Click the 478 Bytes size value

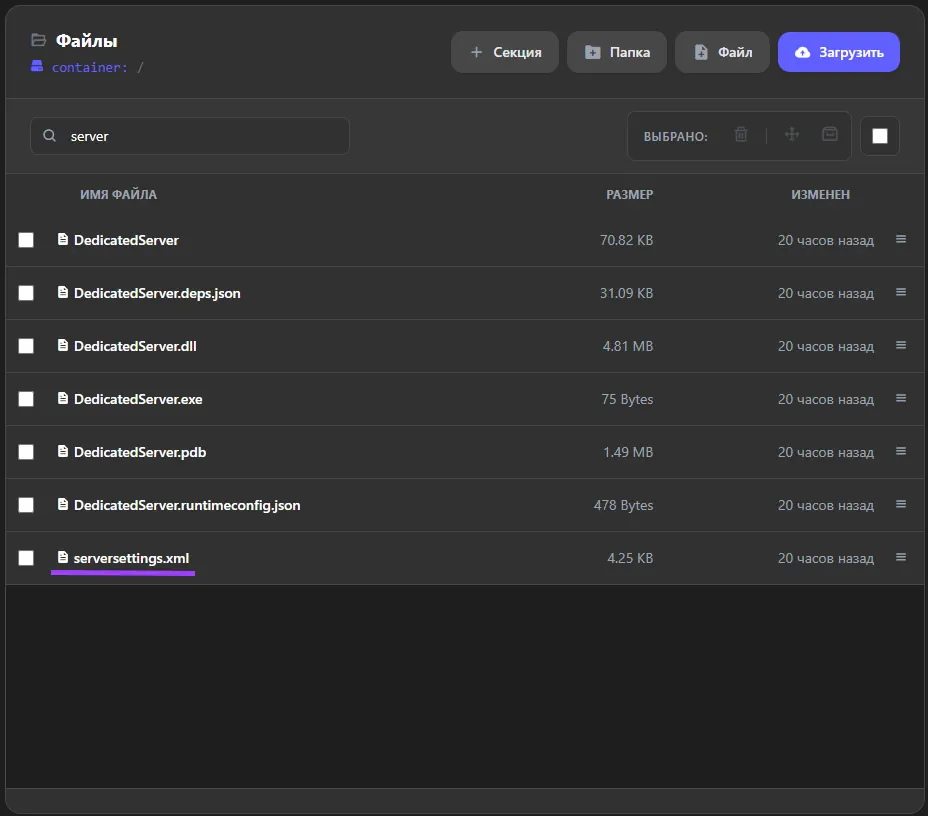(x=623, y=505)
